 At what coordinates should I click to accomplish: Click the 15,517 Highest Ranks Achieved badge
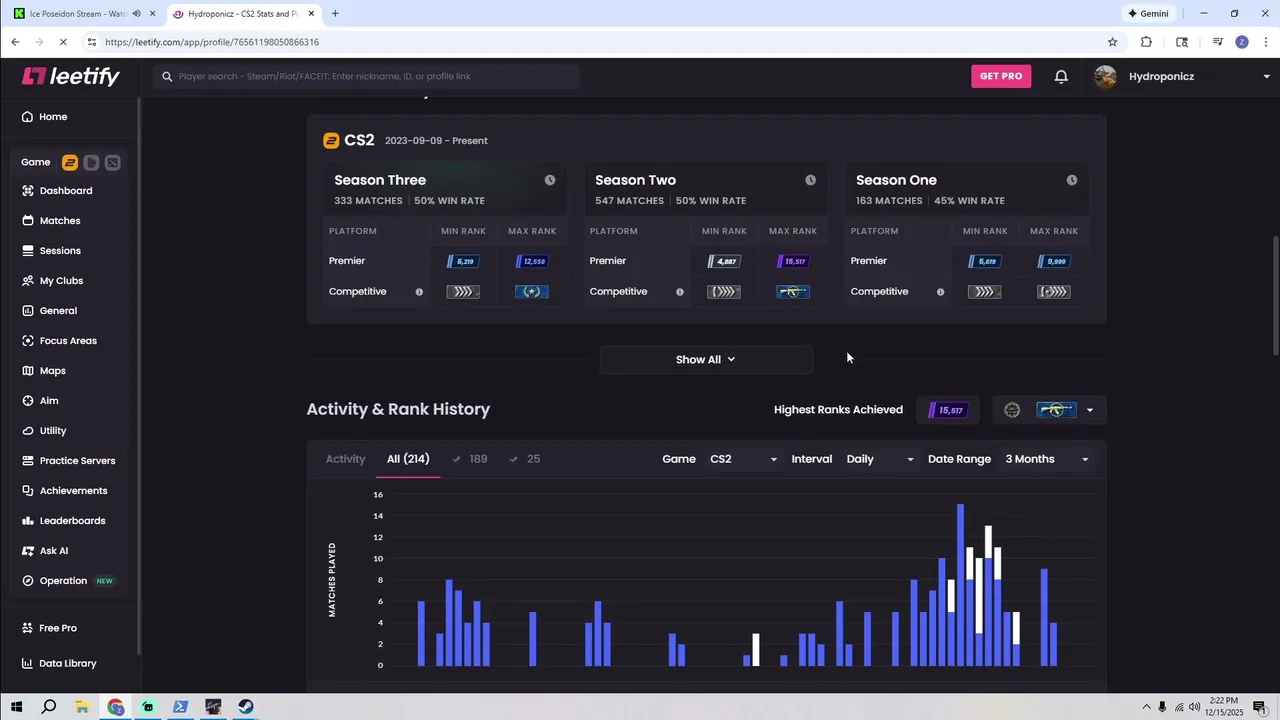click(946, 410)
